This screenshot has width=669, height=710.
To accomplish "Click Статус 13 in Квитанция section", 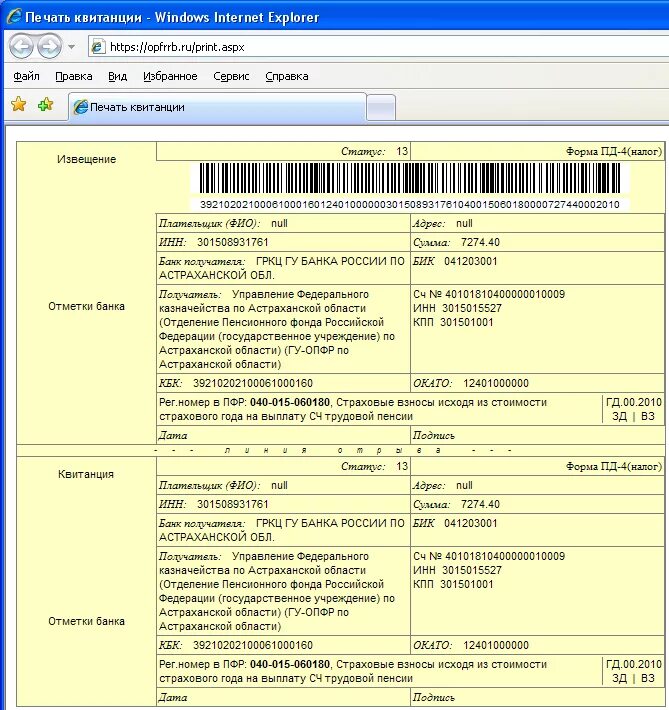I will [375, 466].
